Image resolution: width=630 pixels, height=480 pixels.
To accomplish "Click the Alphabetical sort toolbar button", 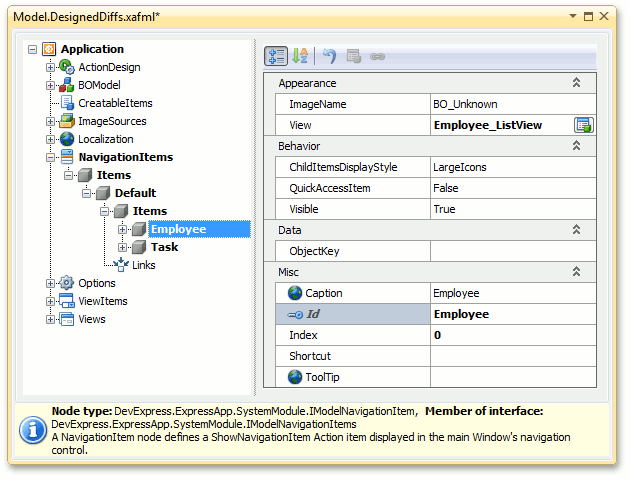I will click(300, 56).
